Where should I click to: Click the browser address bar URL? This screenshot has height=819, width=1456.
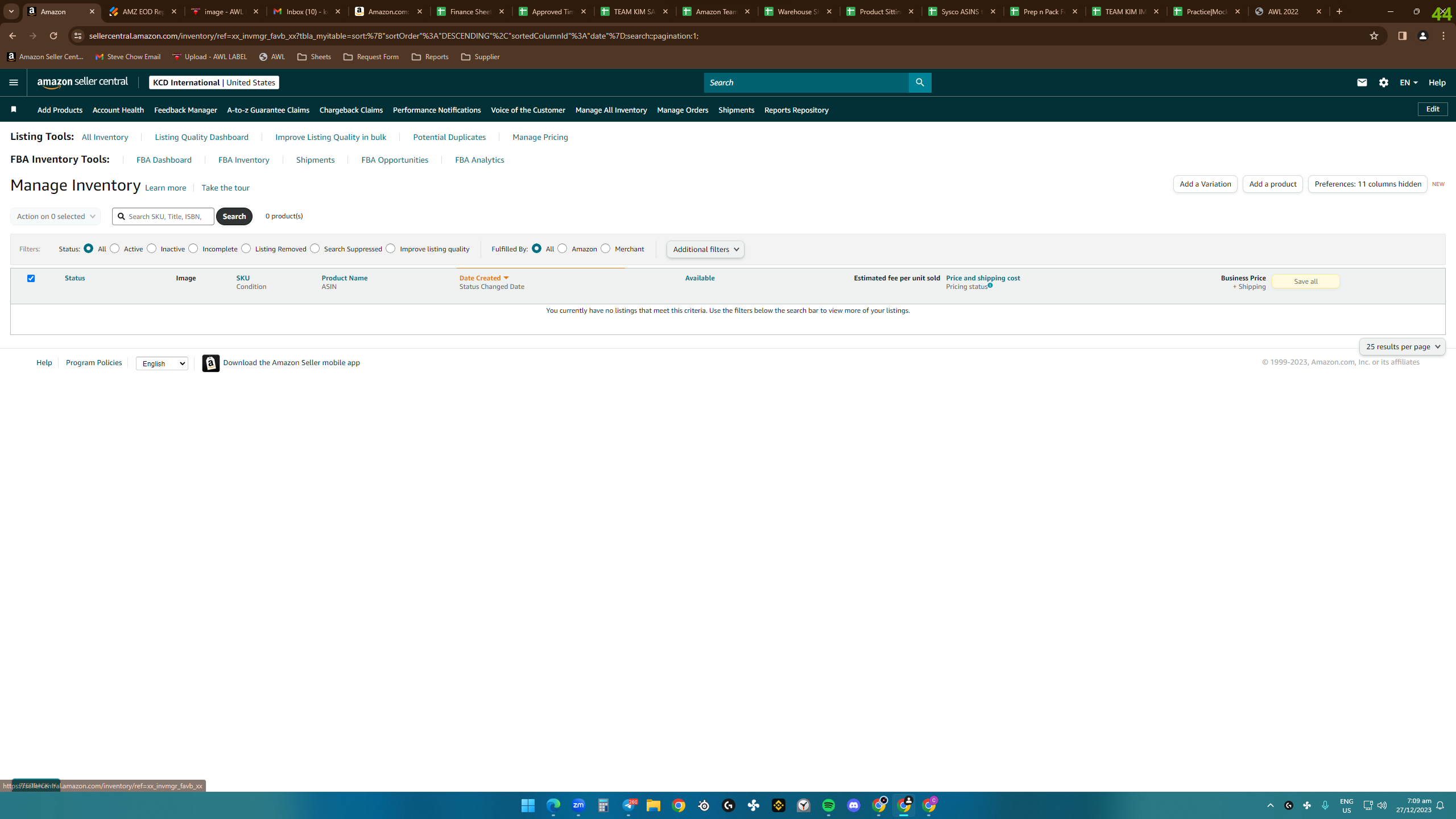pos(394,36)
